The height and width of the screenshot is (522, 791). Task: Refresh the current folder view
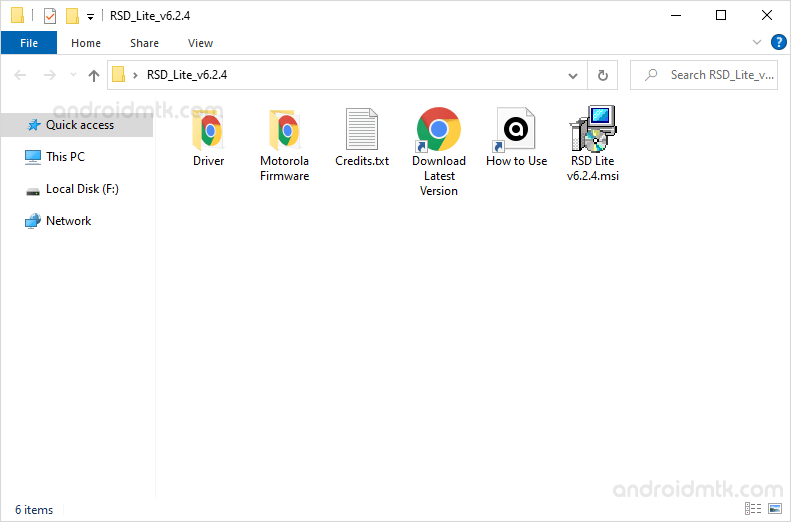602,75
